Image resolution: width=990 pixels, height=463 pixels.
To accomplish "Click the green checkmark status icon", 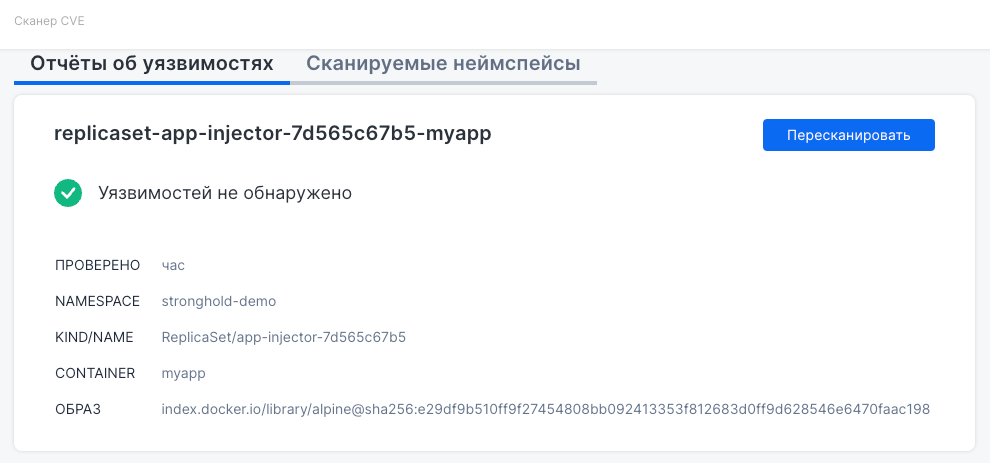I will pos(68,193).
